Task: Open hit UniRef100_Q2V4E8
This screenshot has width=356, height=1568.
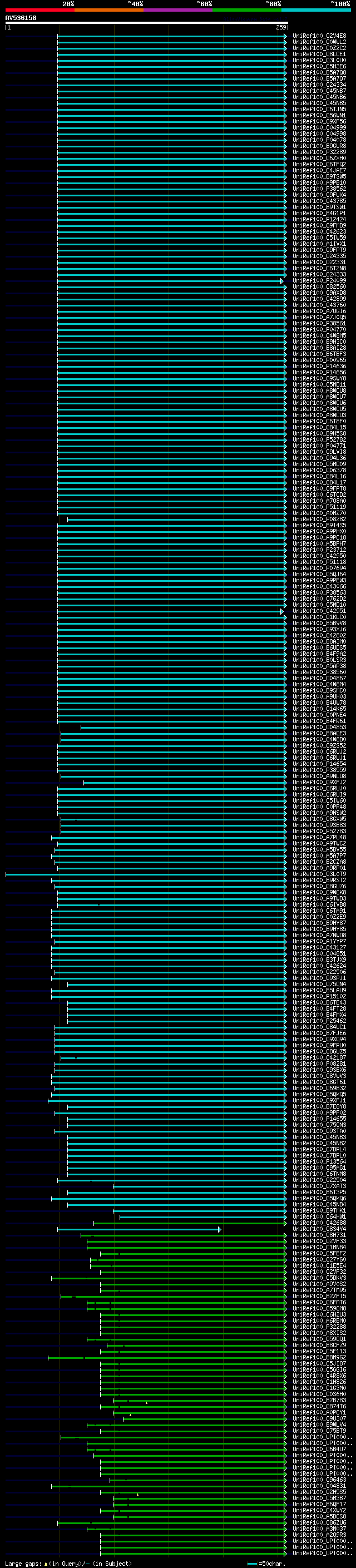Action: pos(319,36)
